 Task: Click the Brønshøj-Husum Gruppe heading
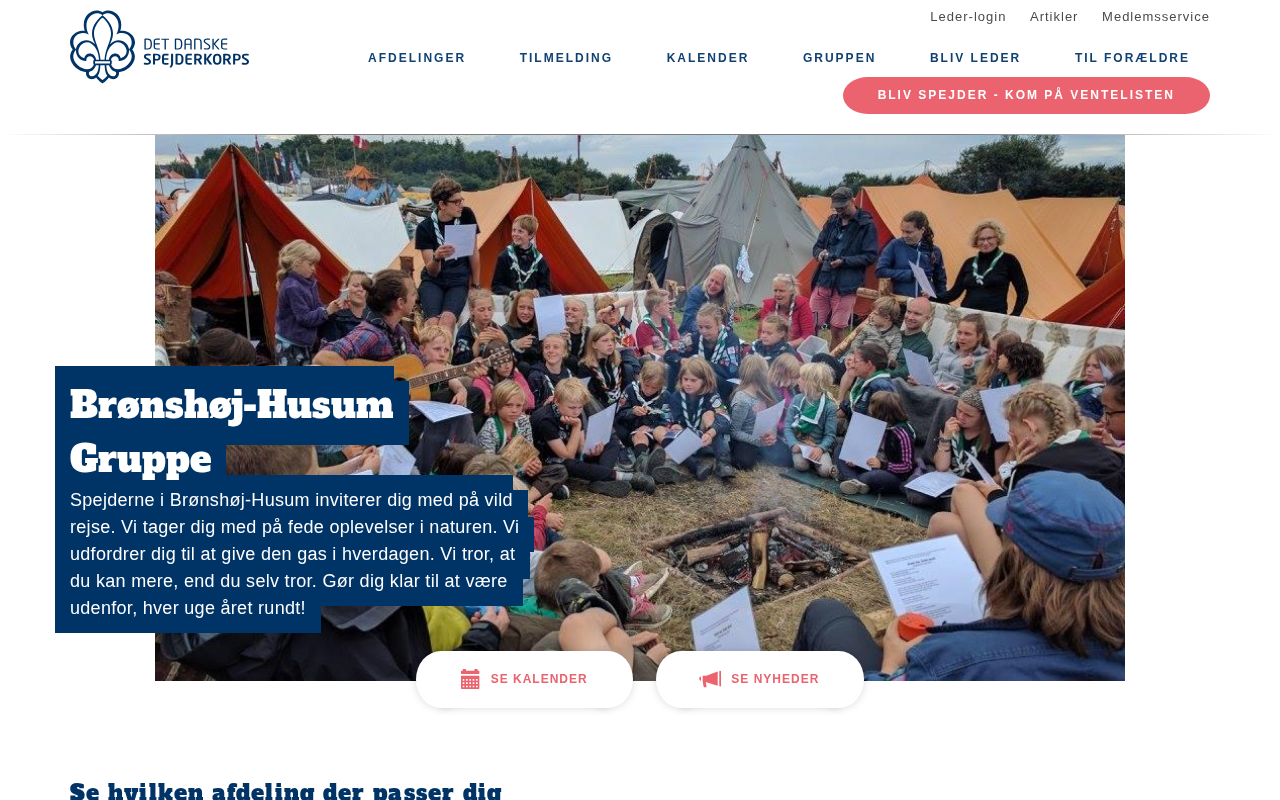tap(232, 432)
